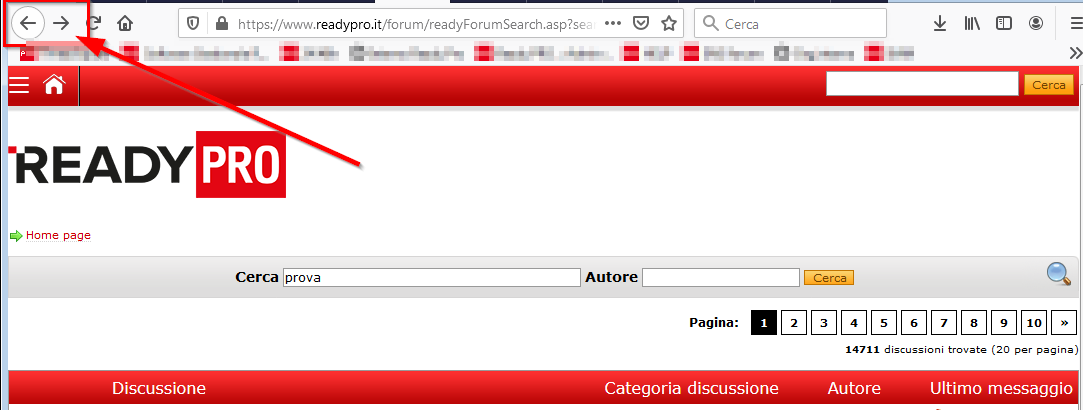Click the Cerca button in red header
Screen dimensions: 1083x410
pyautogui.click(x=1048, y=85)
